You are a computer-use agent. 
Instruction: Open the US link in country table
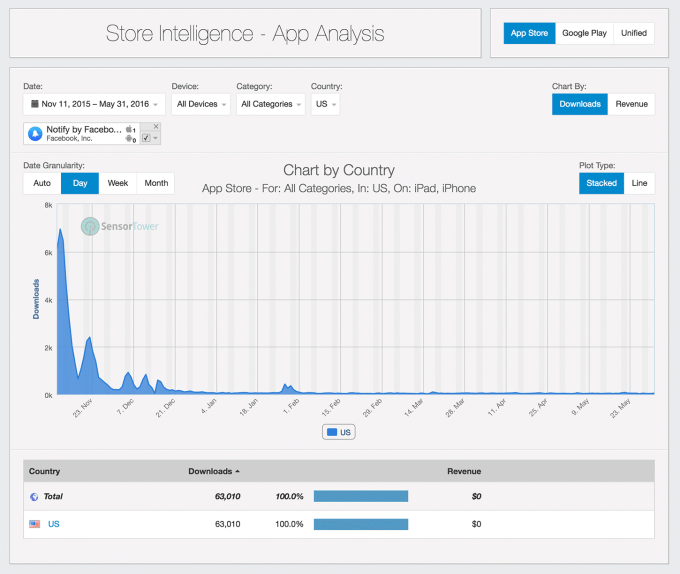(54, 523)
